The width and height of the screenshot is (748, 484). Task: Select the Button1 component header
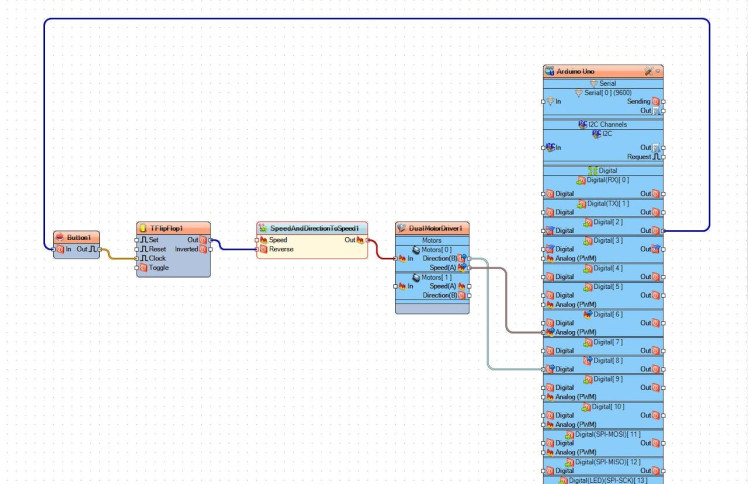76,237
